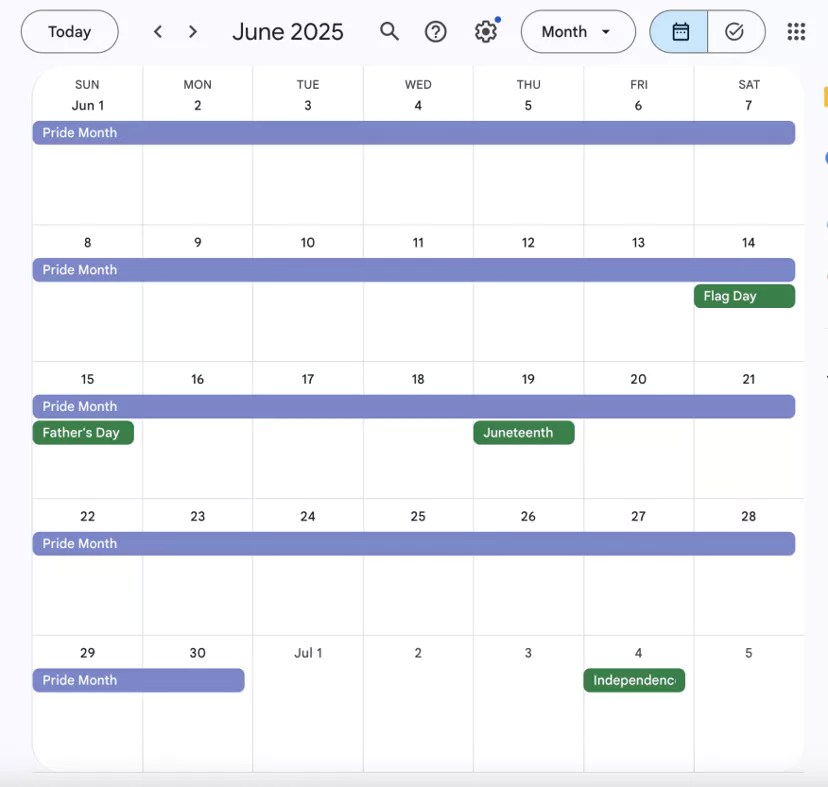Viewport: 828px width, 787px height.
Task: Switch to Tasks view checkmark icon
Action: [x=735, y=32]
